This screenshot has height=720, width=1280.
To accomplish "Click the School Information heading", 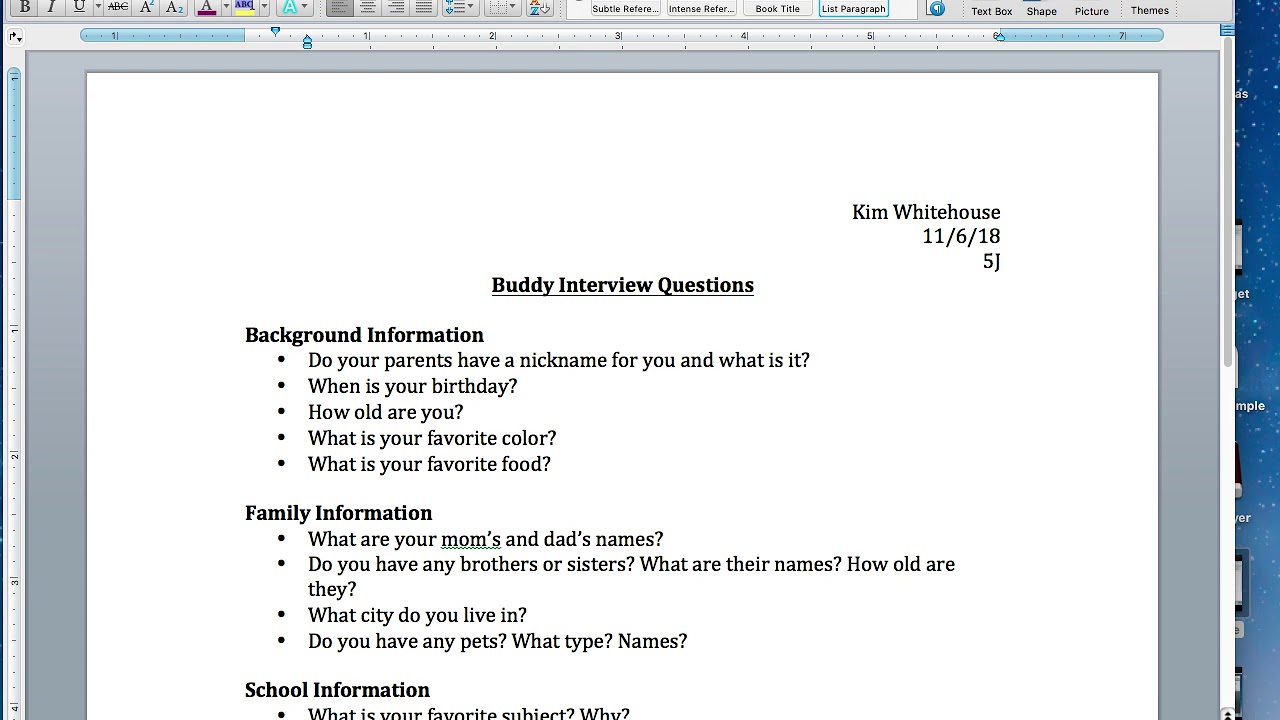I will click(337, 690).
